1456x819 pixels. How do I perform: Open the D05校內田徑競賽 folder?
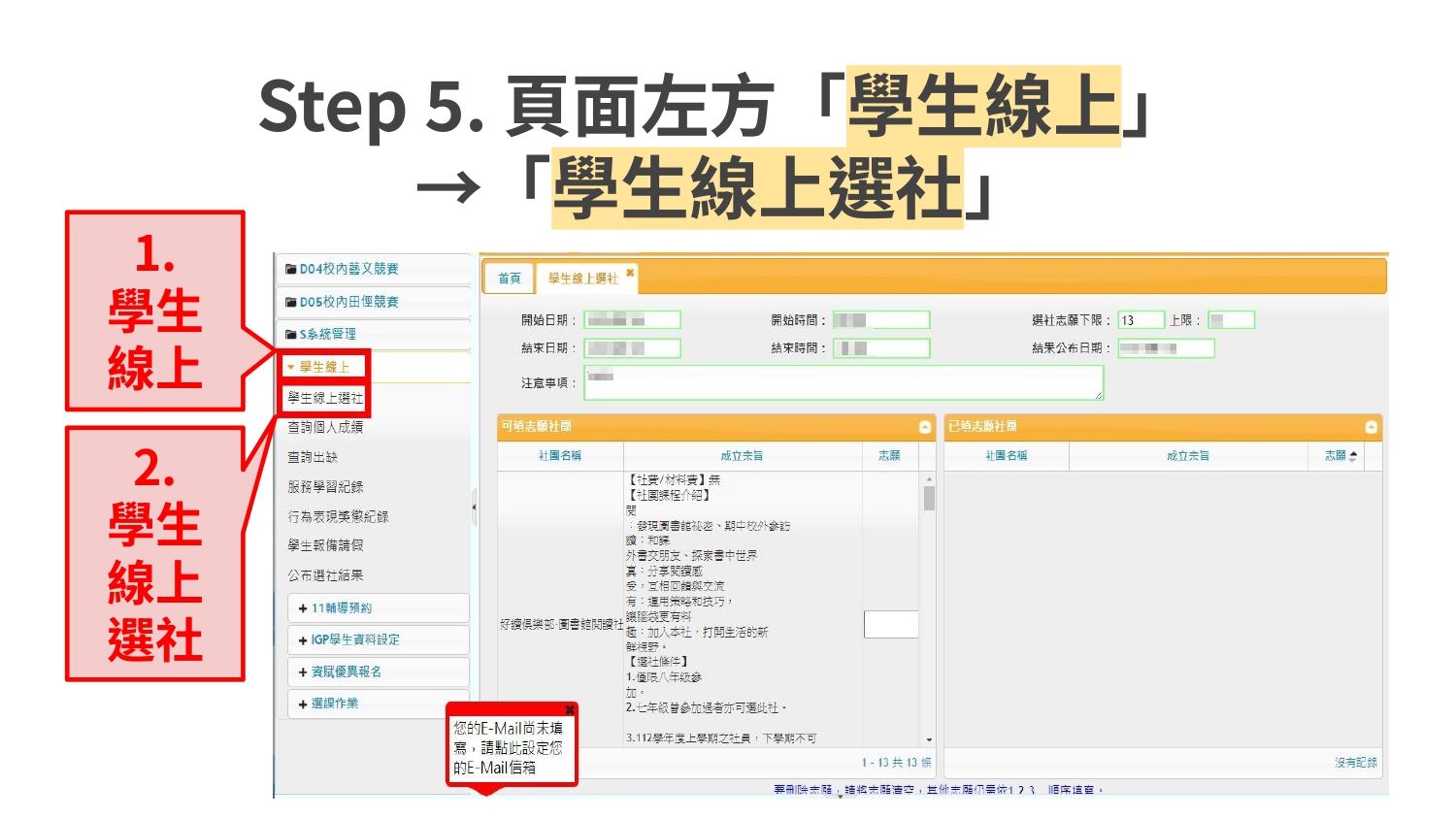click(348, 302)
